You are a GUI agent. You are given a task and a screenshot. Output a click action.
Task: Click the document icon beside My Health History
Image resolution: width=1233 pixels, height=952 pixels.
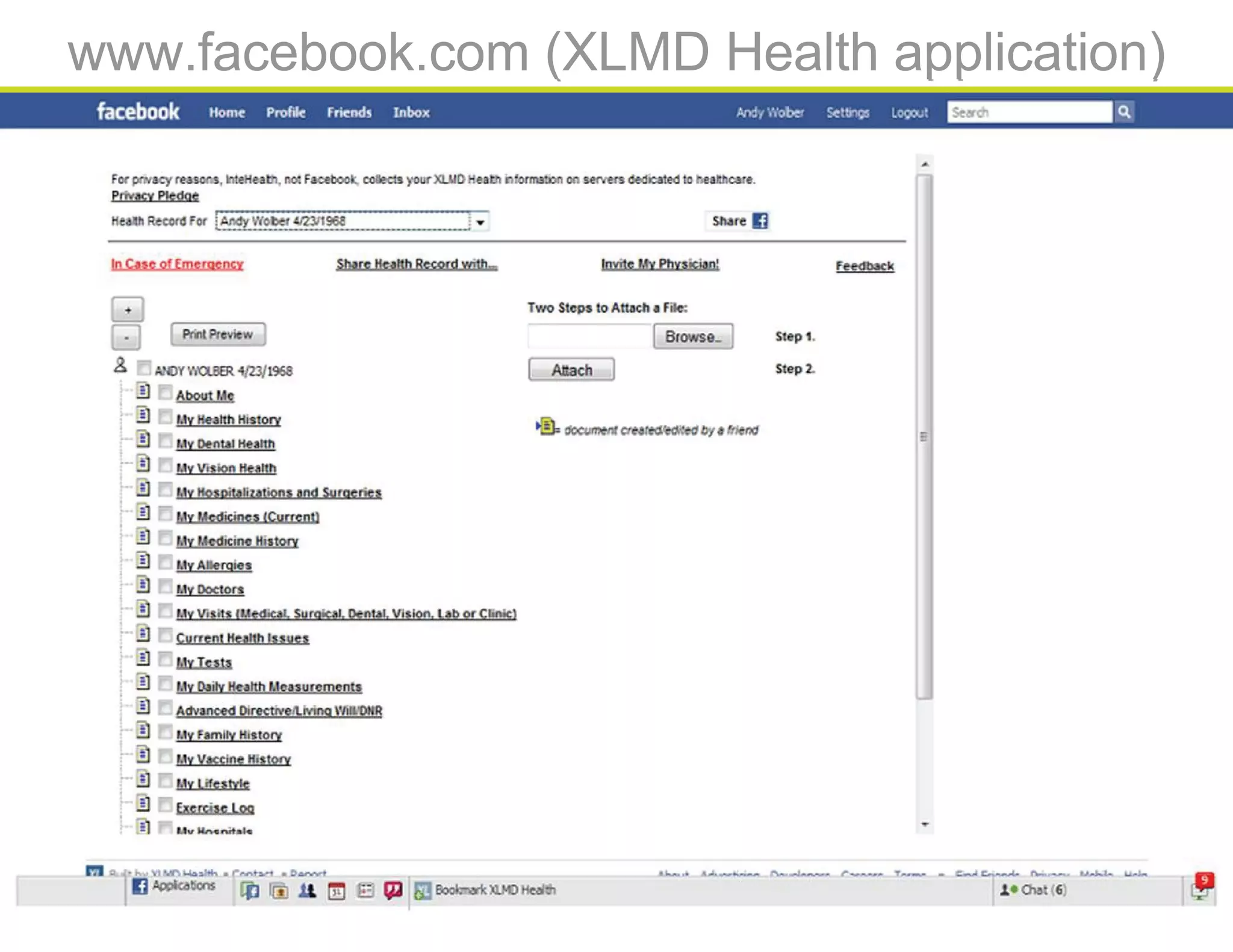(143, 415)
